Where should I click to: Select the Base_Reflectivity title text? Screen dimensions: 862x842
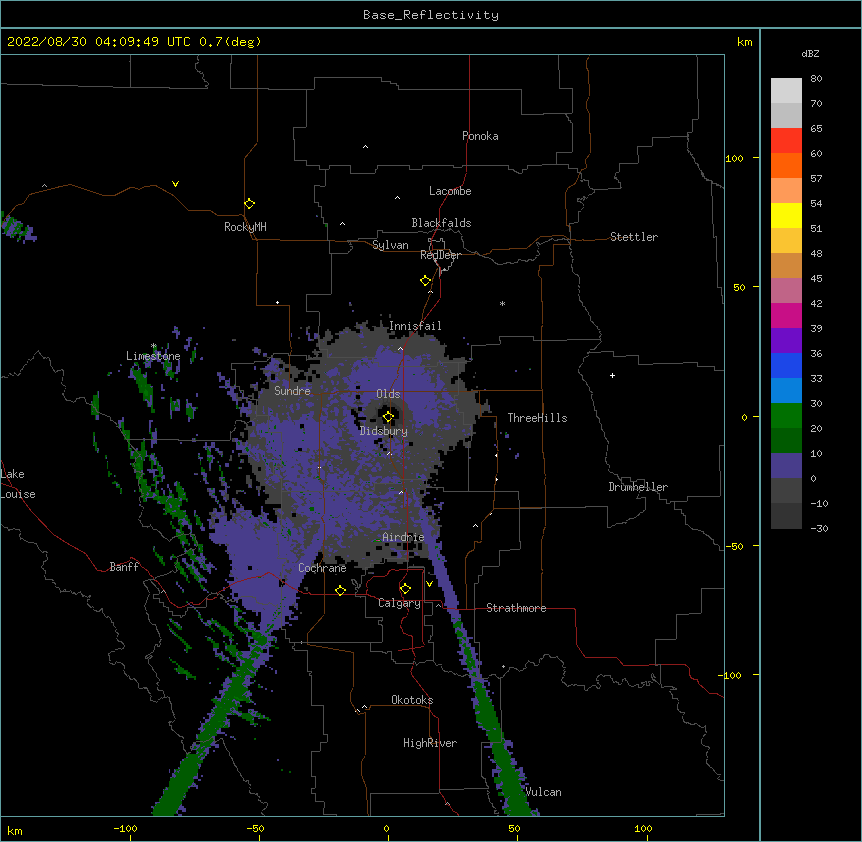pos(431,15)
